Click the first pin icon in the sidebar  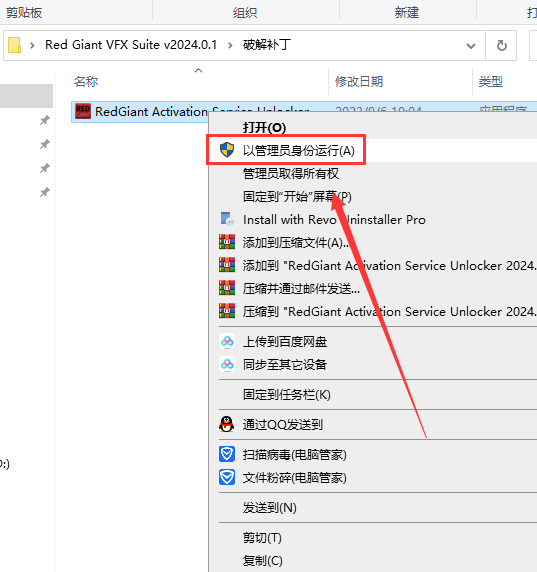click(45, 120)
